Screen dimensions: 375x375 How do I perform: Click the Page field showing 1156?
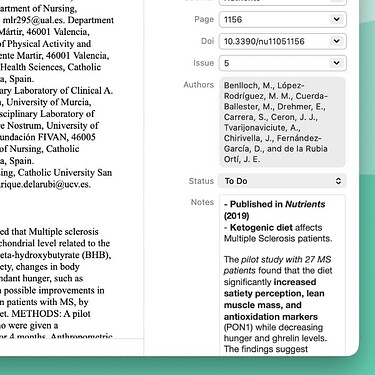(x=282, y=19)
